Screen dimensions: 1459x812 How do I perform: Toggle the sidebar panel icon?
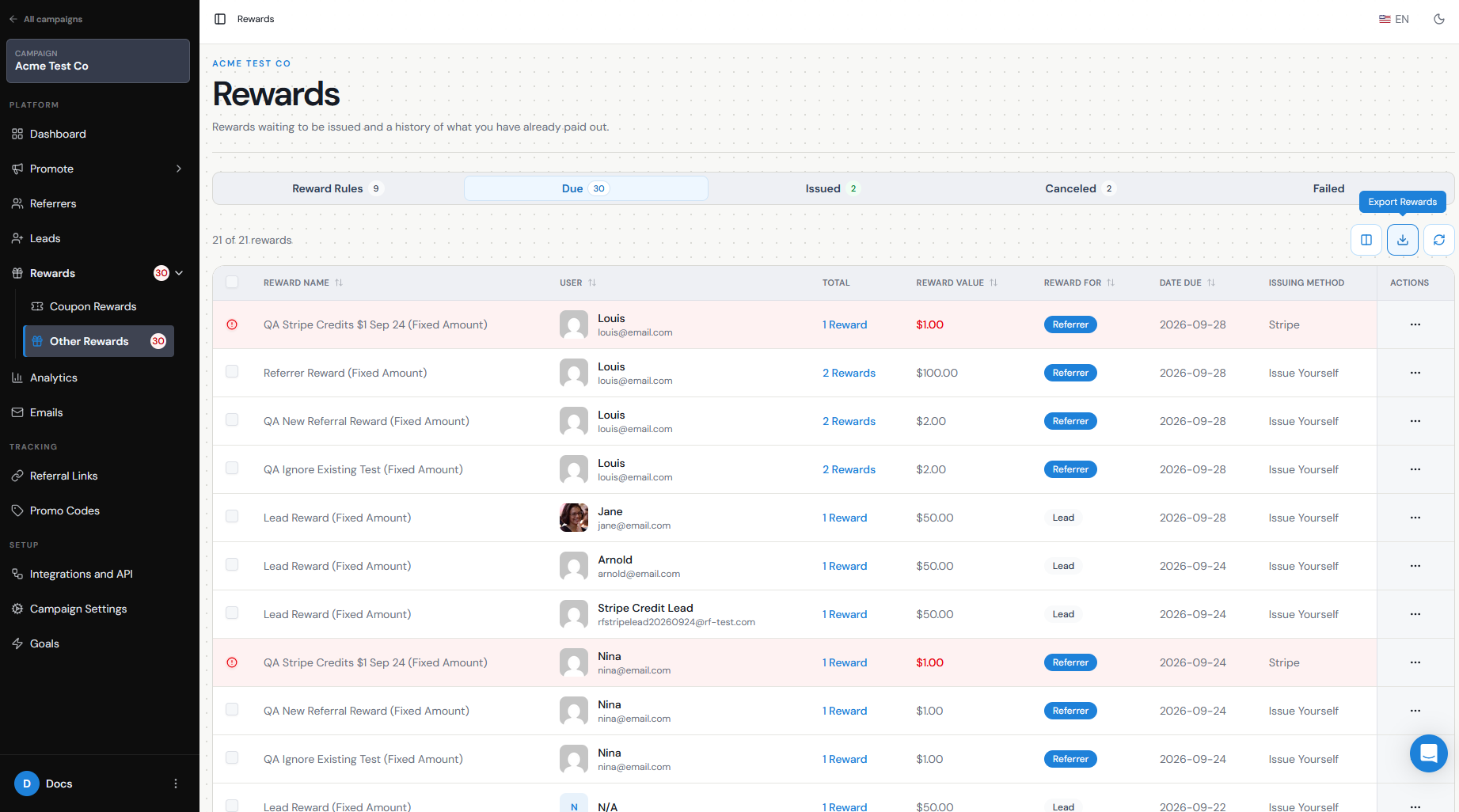coord(220,19)
